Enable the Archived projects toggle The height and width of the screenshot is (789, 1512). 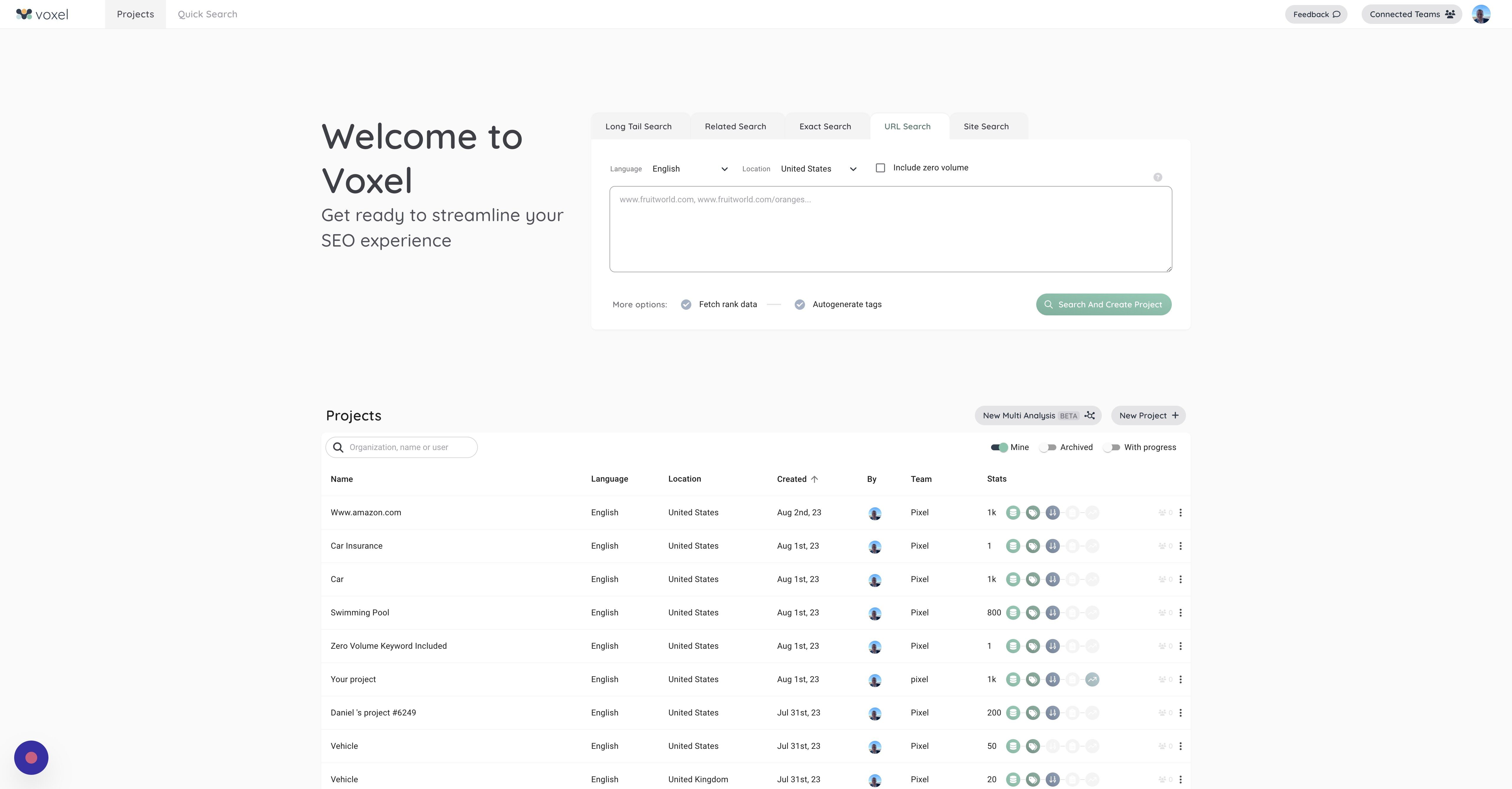click(1048, 447)
